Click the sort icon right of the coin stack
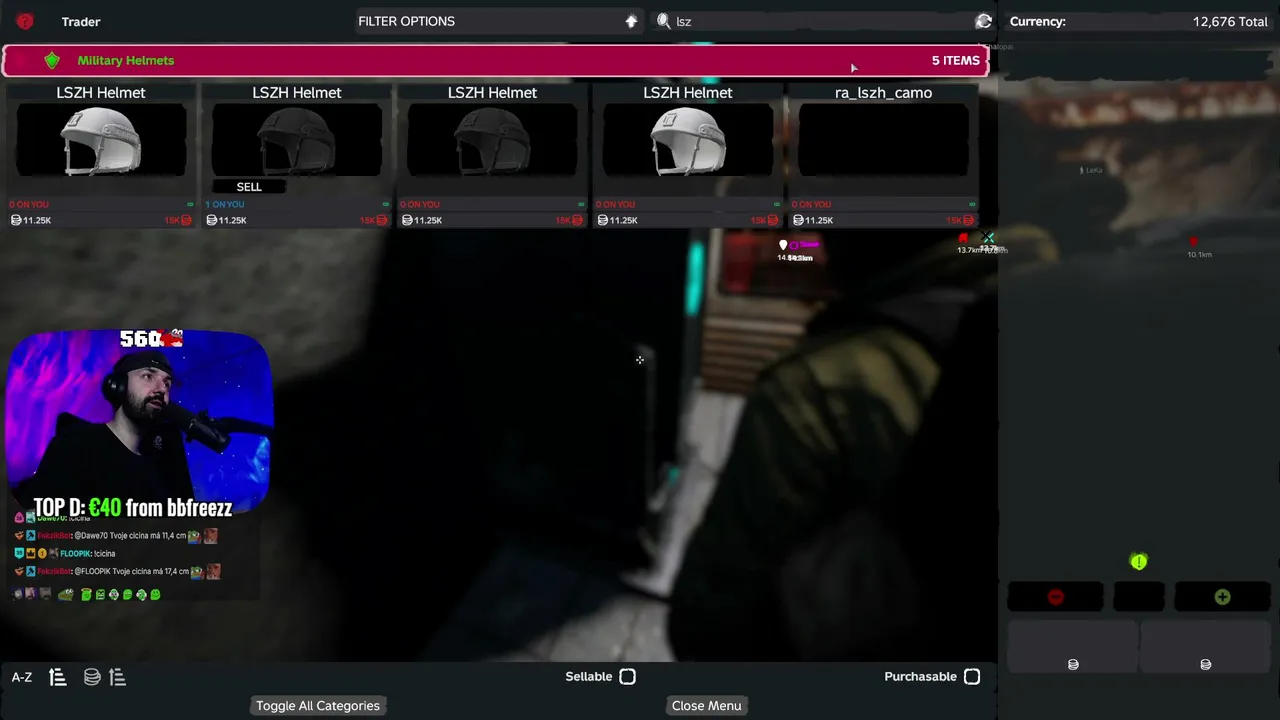 pyautogui.click(x=117, y=677)
